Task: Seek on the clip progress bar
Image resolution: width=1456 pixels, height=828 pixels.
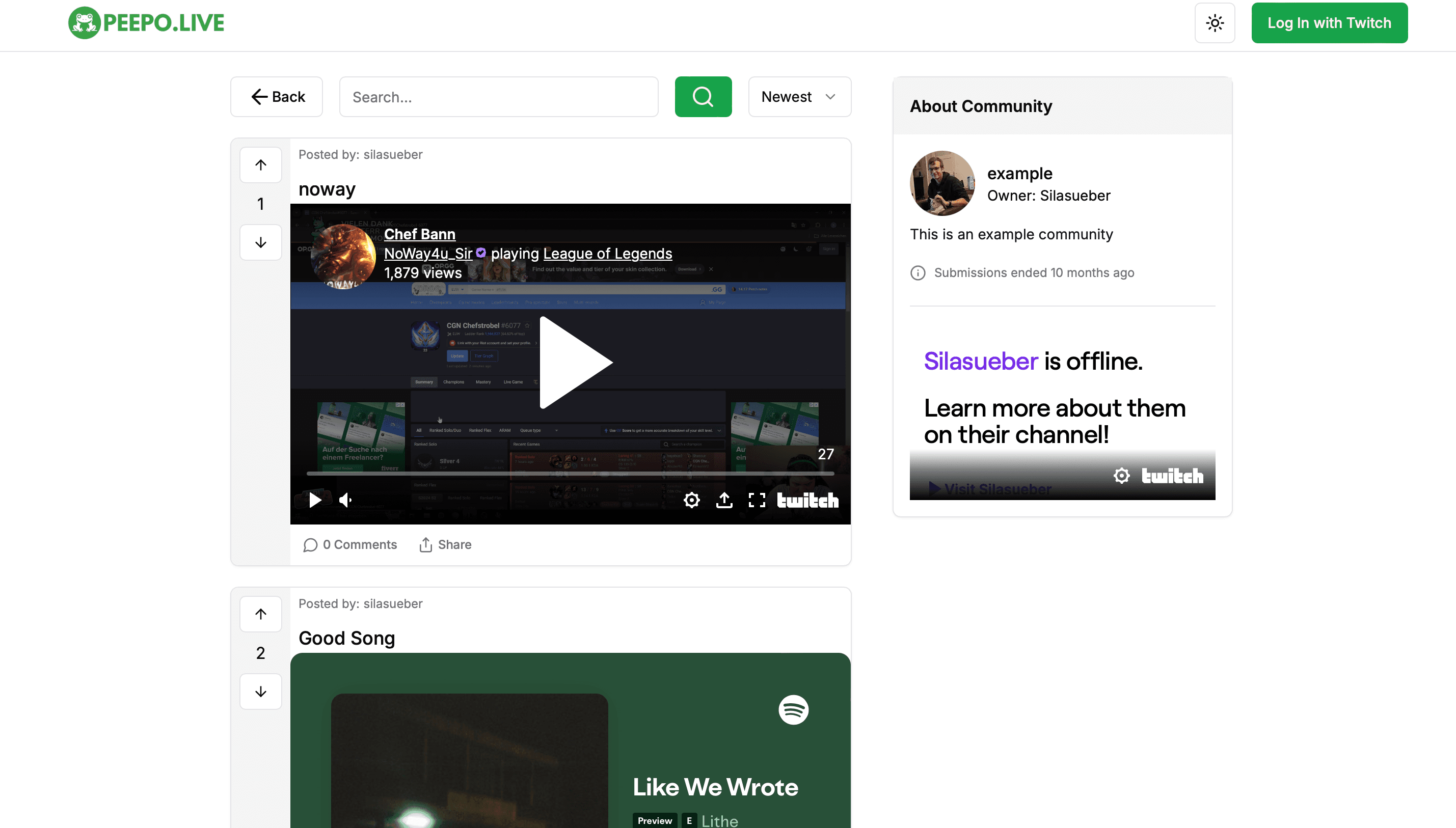Action: (570, 473)
